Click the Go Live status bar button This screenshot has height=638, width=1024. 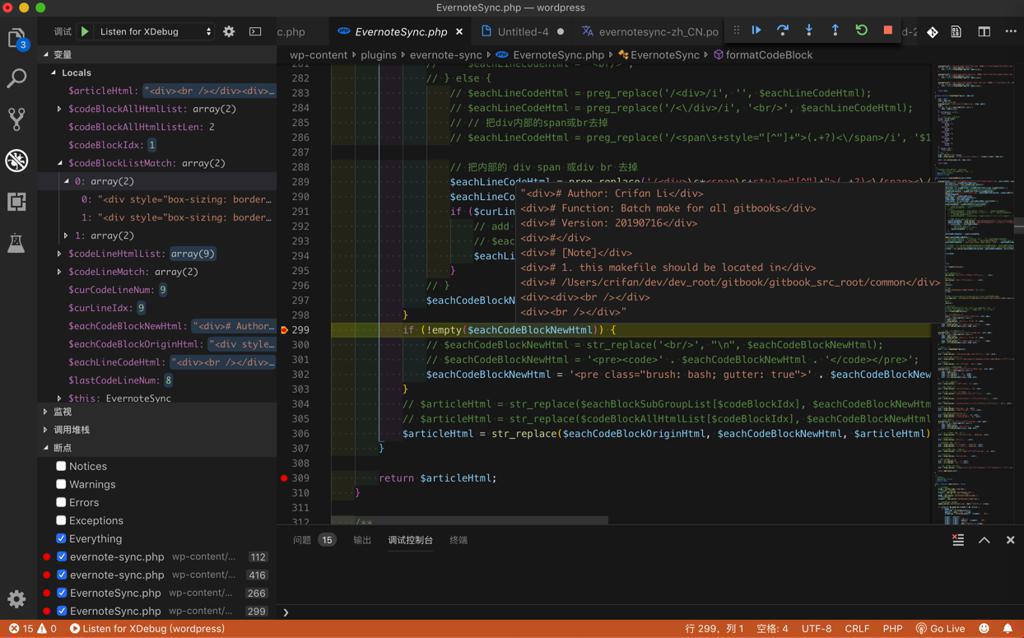coord(940,629)
